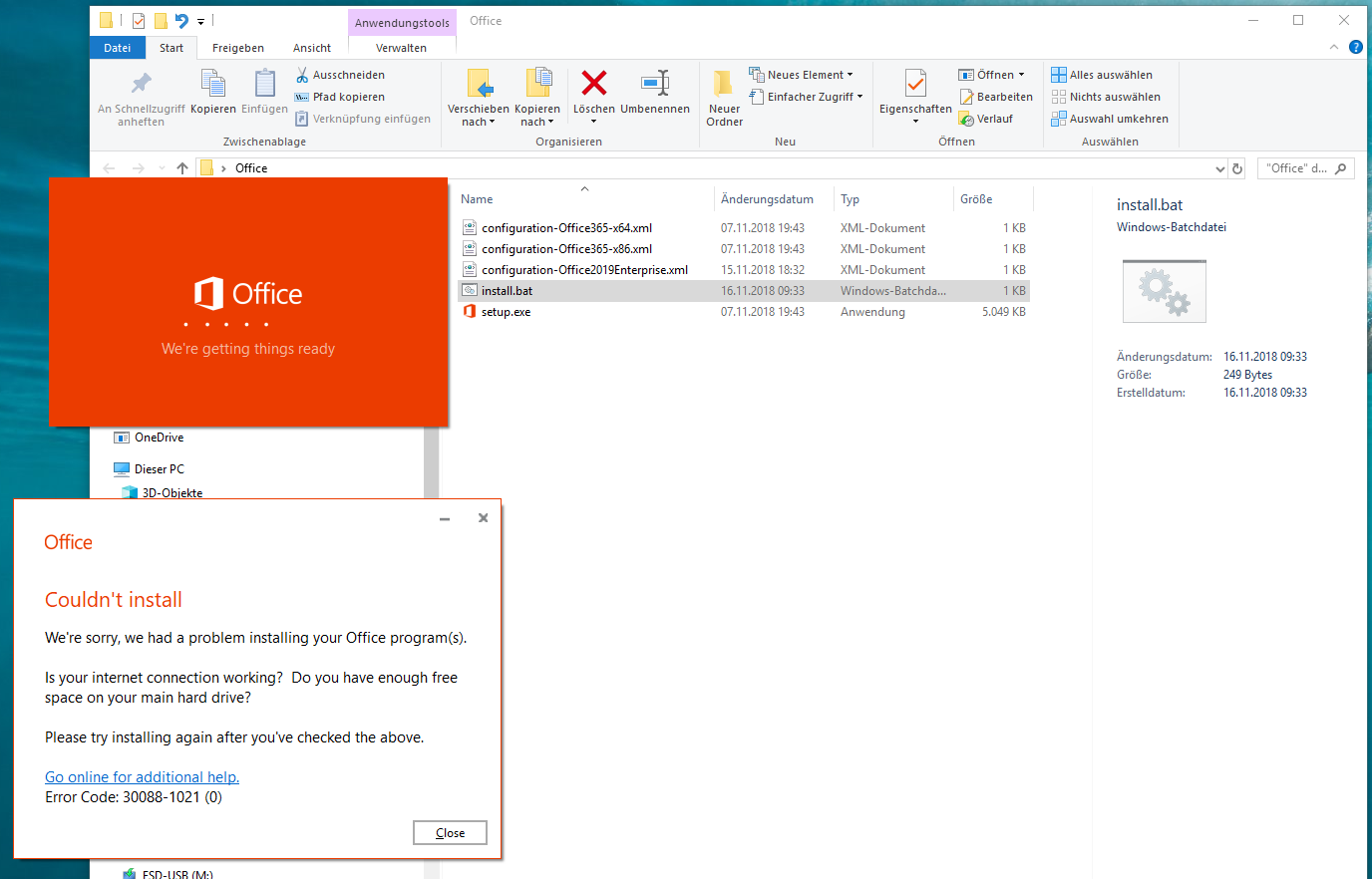This screenshot has width=1372, height=879.
Task: Click the Explorer help question mark icon
Action: pyautogui.click(x=1356, y=47)
